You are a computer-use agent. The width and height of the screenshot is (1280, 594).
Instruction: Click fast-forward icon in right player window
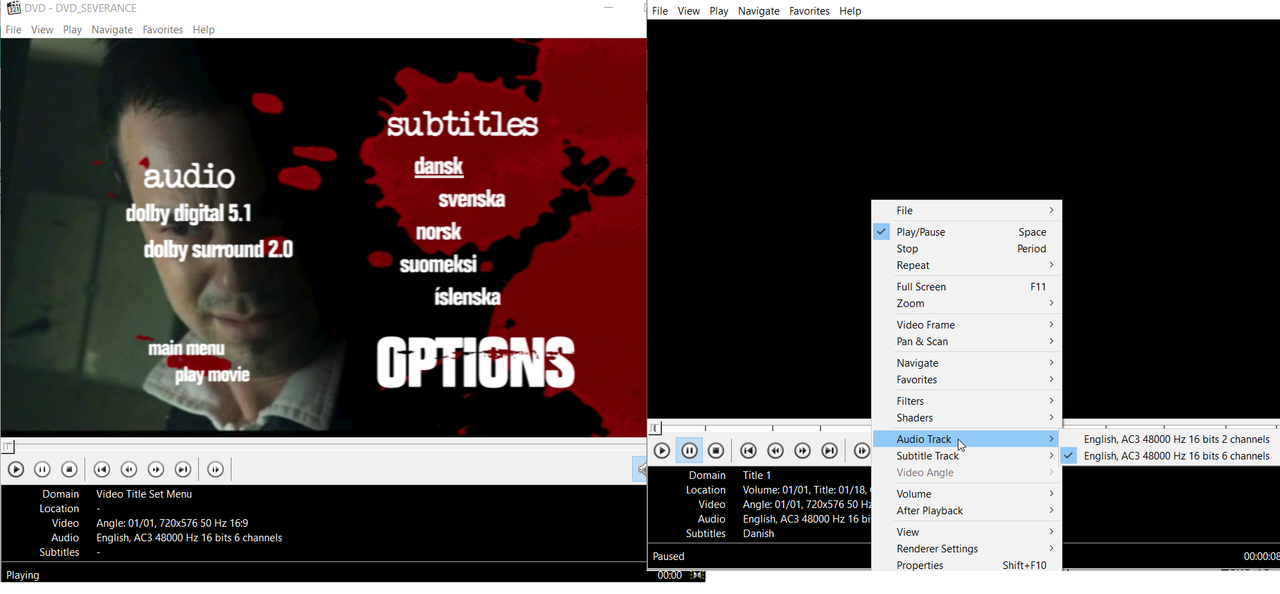pyautogui.click(x=802, y=451)
